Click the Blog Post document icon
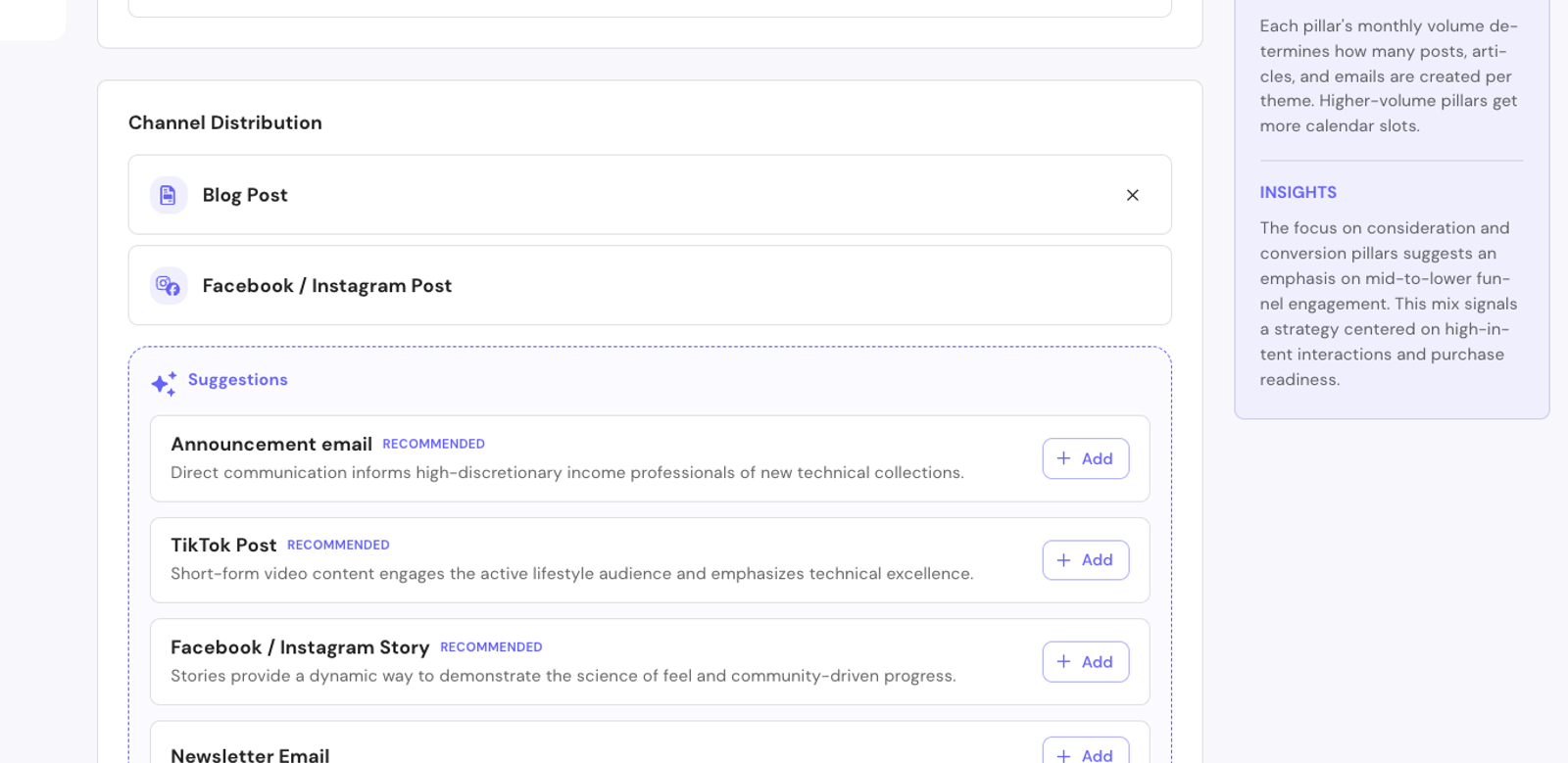 point(169,195)
